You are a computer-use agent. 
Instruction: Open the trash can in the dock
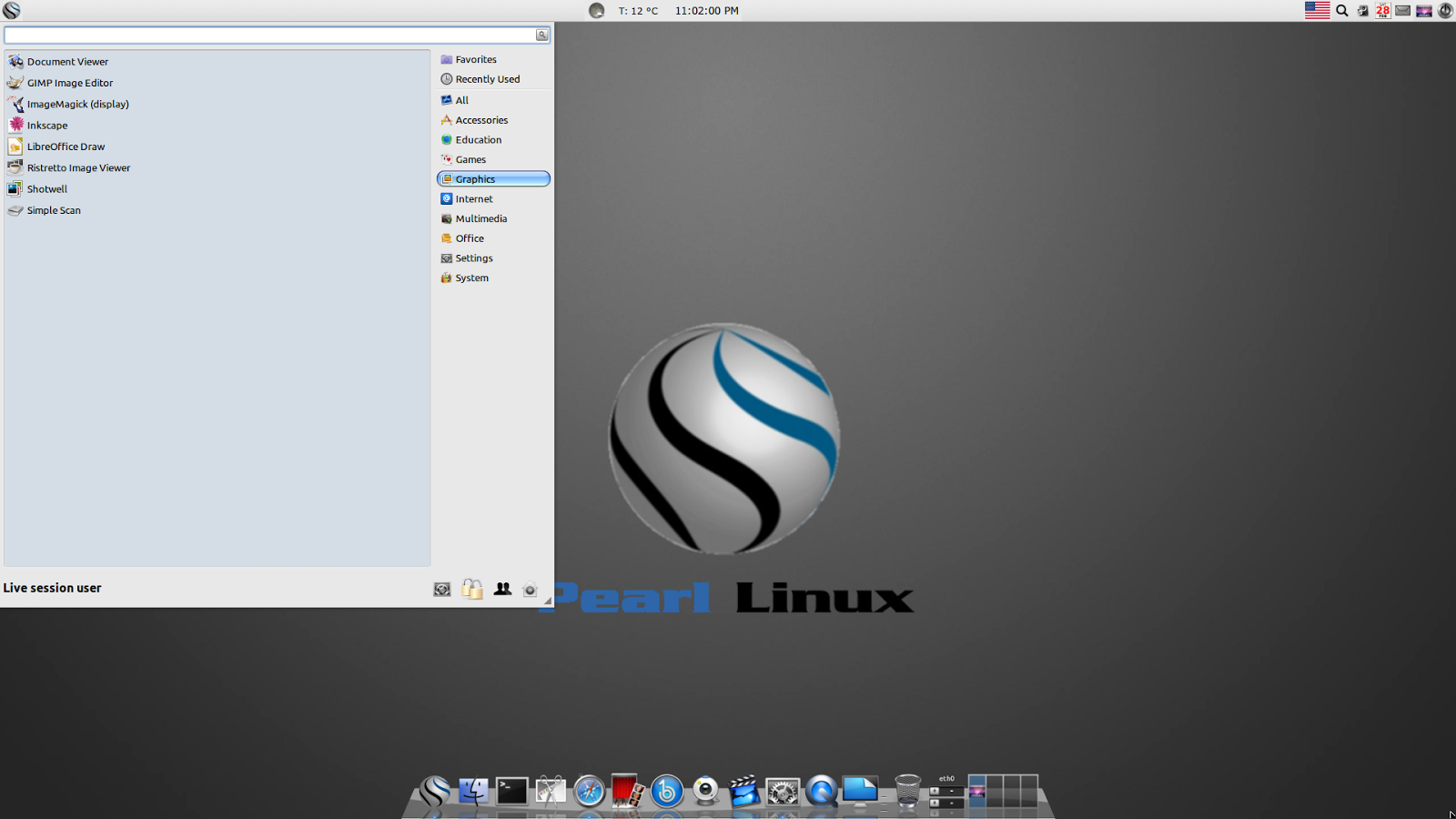tap(907, 791)
